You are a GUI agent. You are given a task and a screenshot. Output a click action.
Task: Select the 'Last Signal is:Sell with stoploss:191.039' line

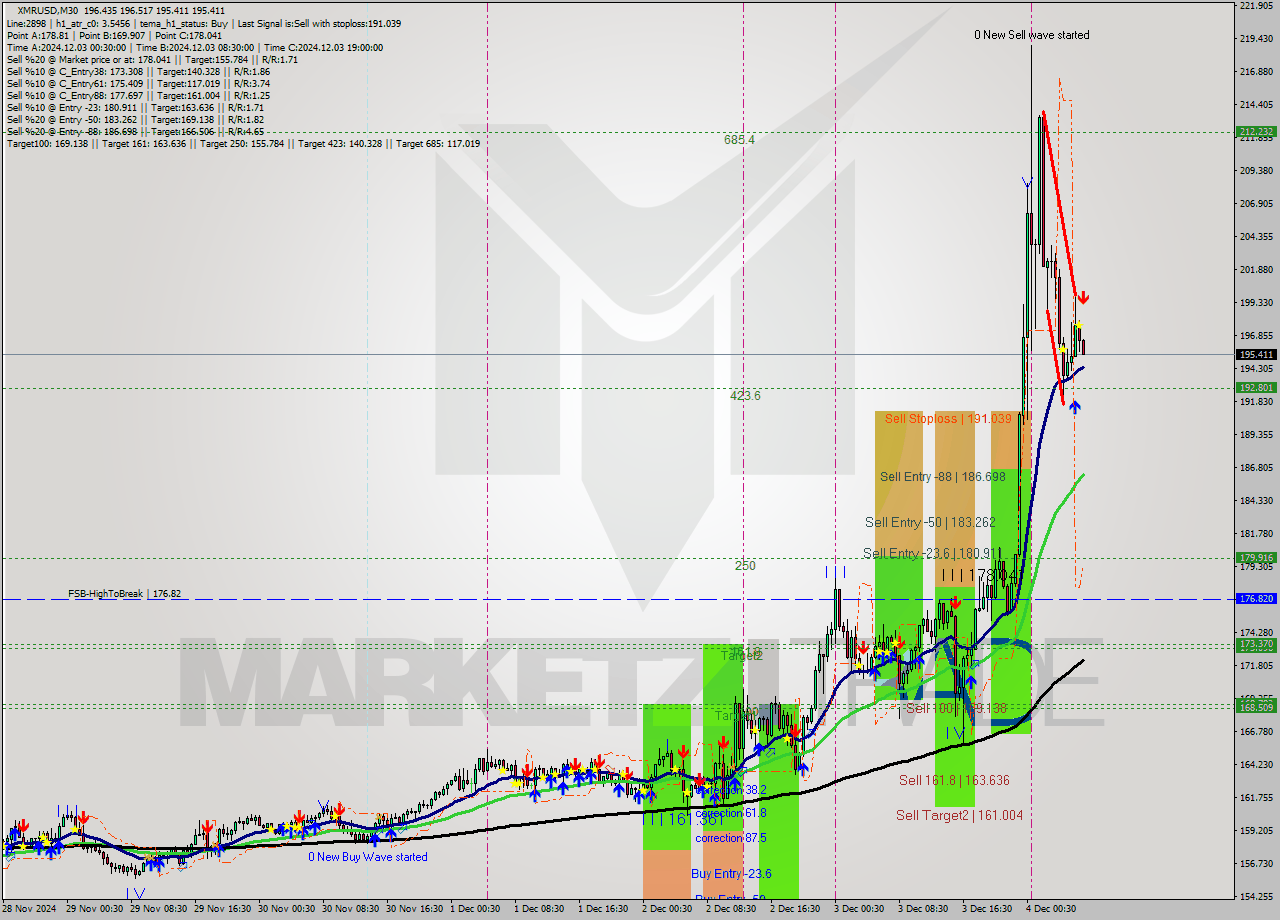tap(319, 23)
